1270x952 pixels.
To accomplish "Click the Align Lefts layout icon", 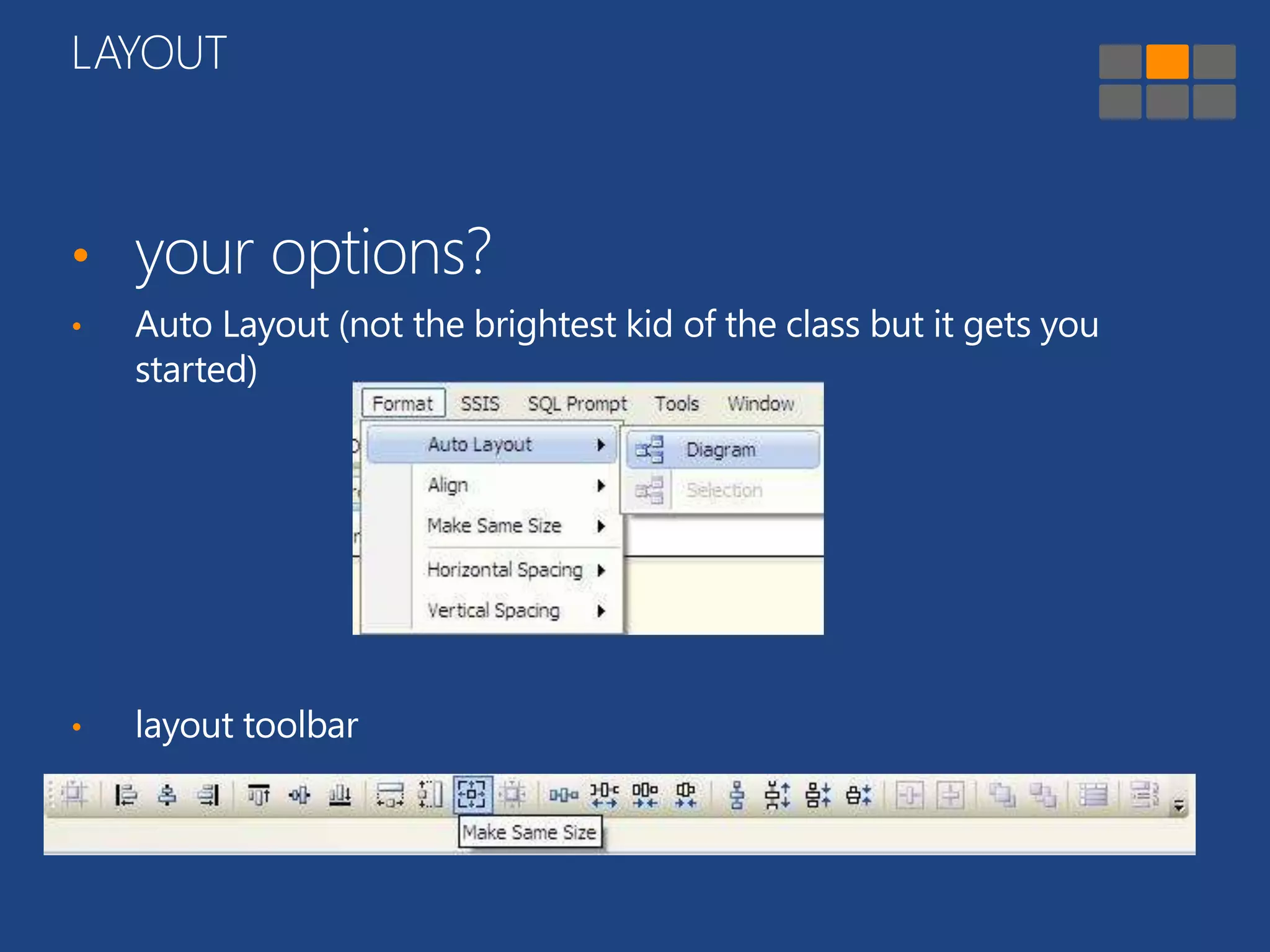I will click(126, 795).
